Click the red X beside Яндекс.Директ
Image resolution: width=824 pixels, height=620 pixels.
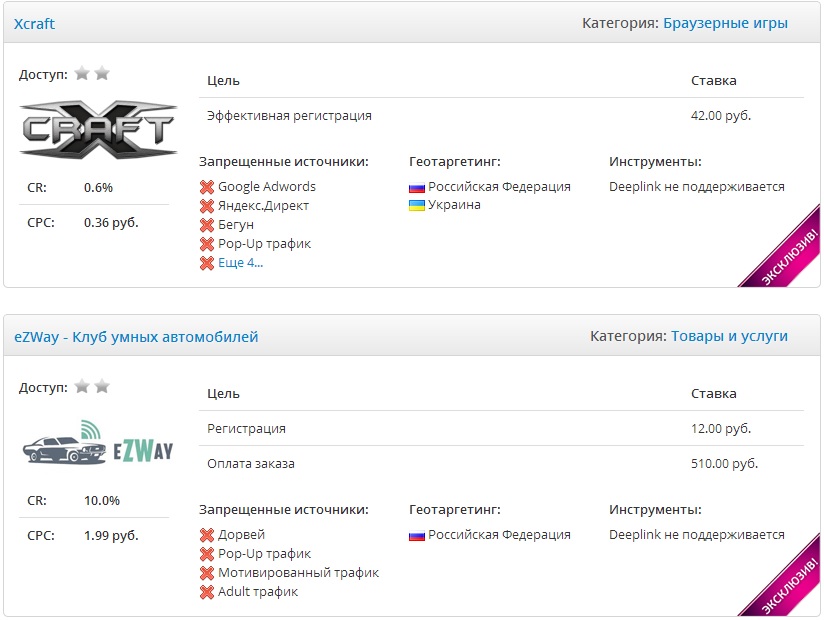(208, 205)
